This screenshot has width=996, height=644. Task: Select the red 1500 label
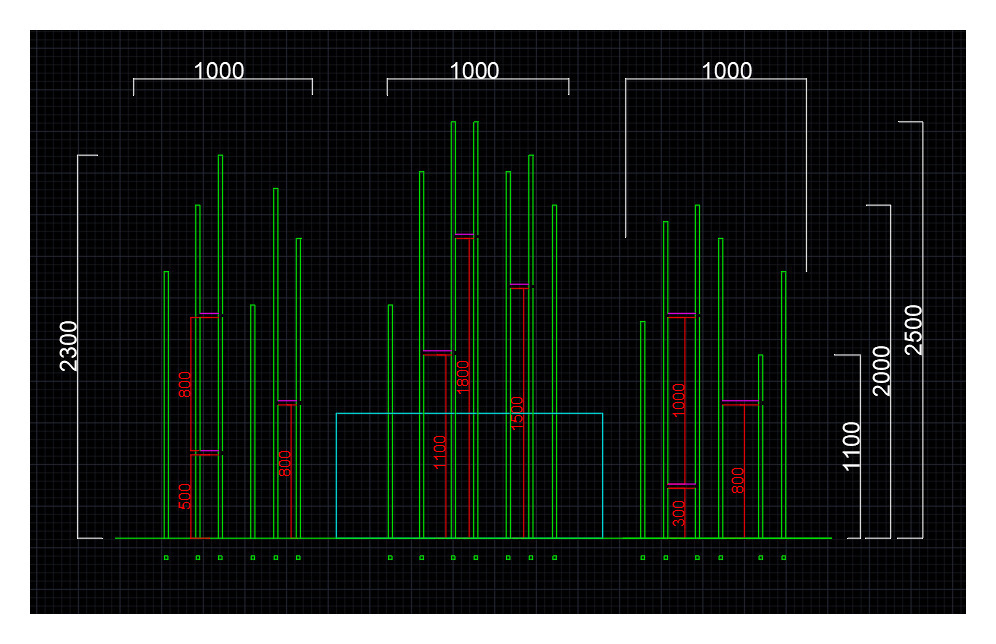[517, 413]
